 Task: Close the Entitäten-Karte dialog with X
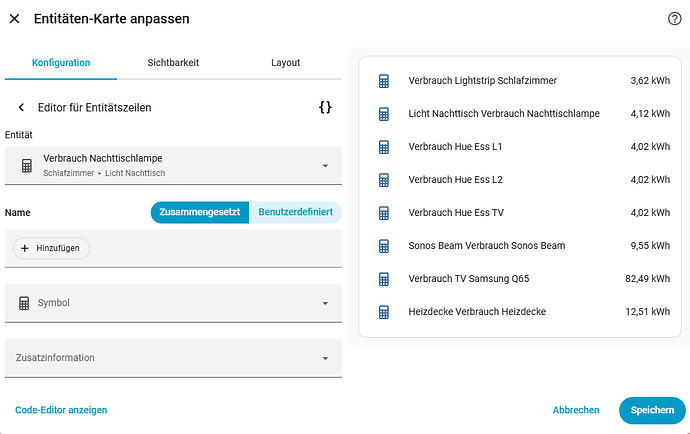pos(14,18)
